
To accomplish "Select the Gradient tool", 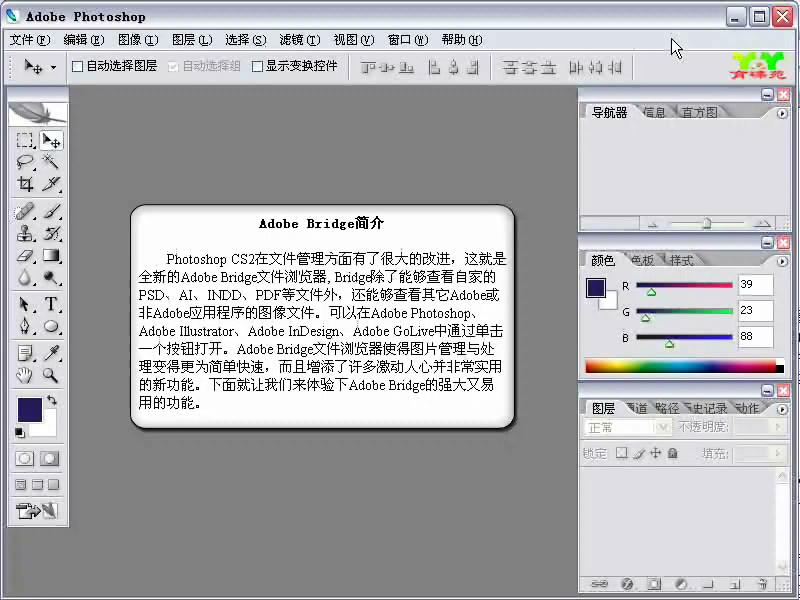I will [x=51, y=256].
